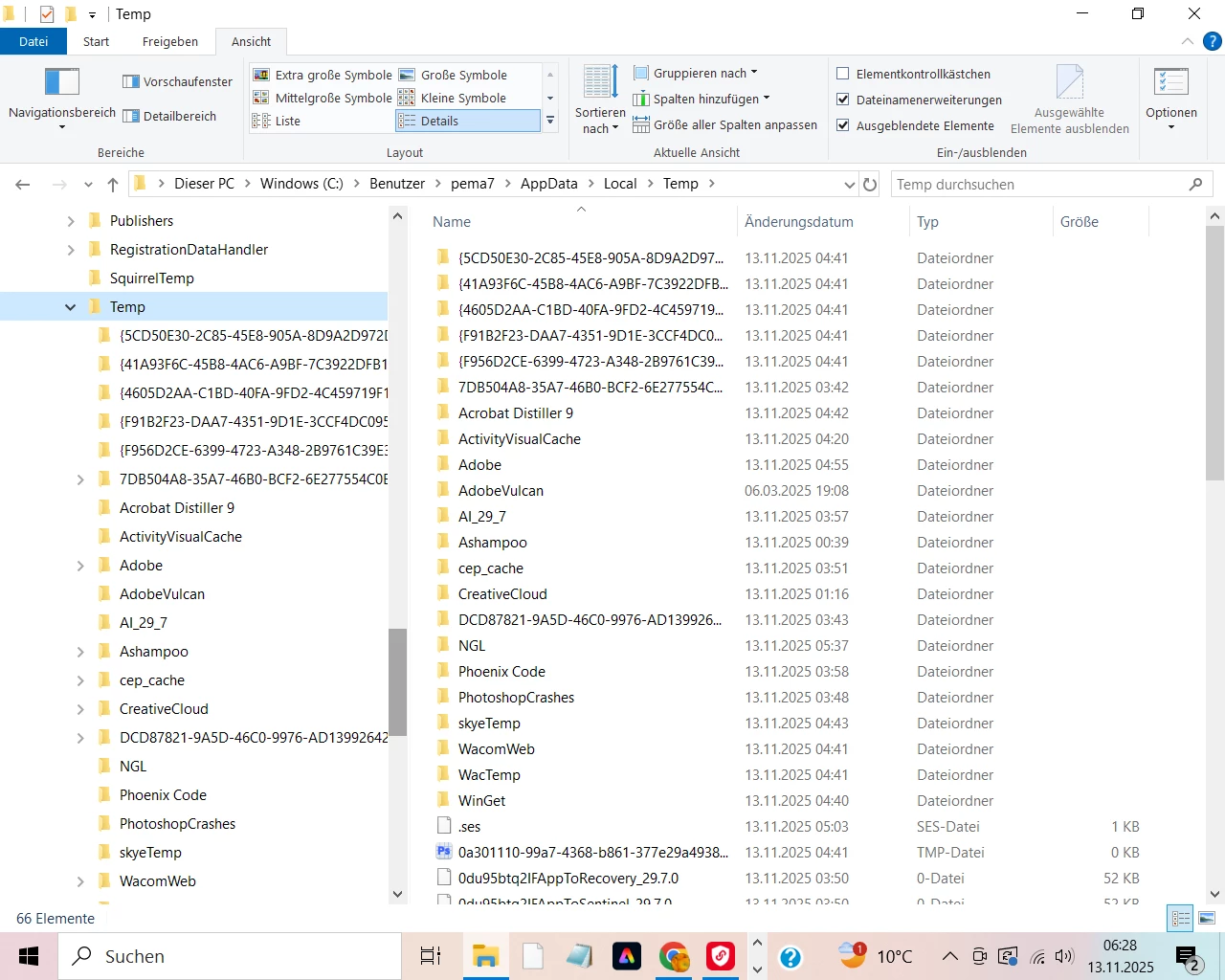Open the red Acrobat taskbar icon
The image size is (1225, 980).
pyautogui.click(x=721, y=956)
